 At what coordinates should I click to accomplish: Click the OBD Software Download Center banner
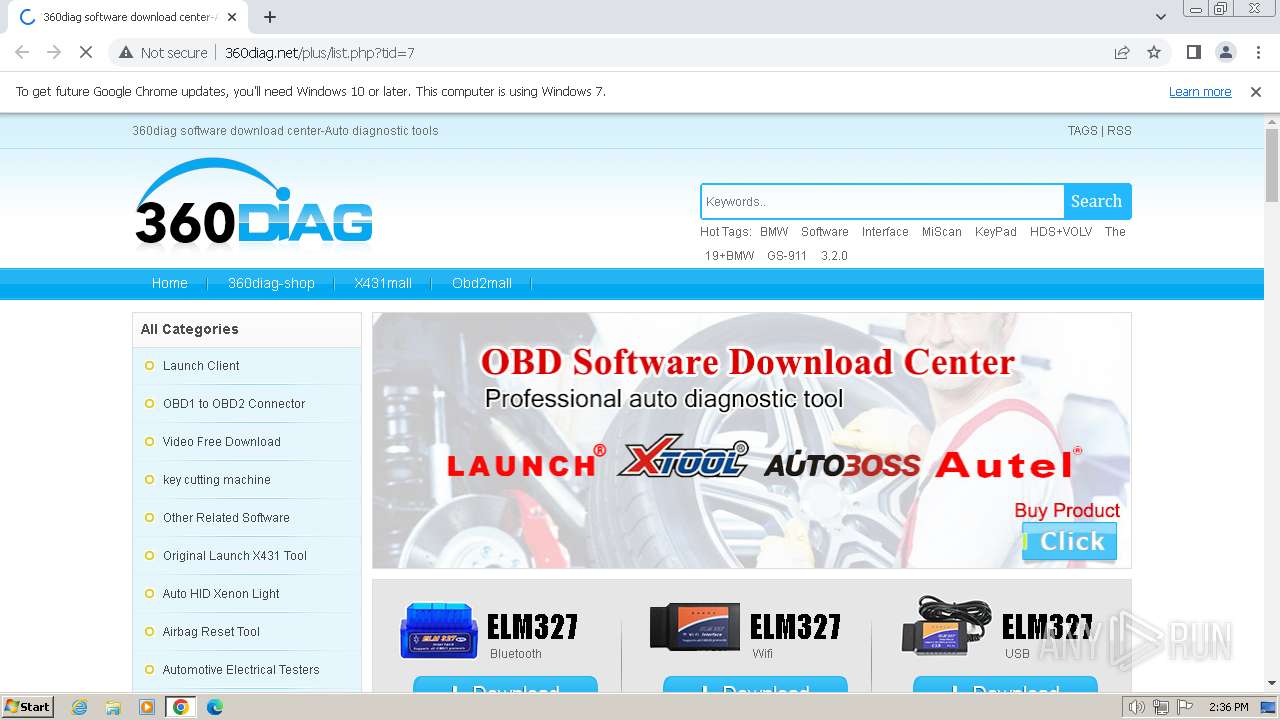click(752, 441)
